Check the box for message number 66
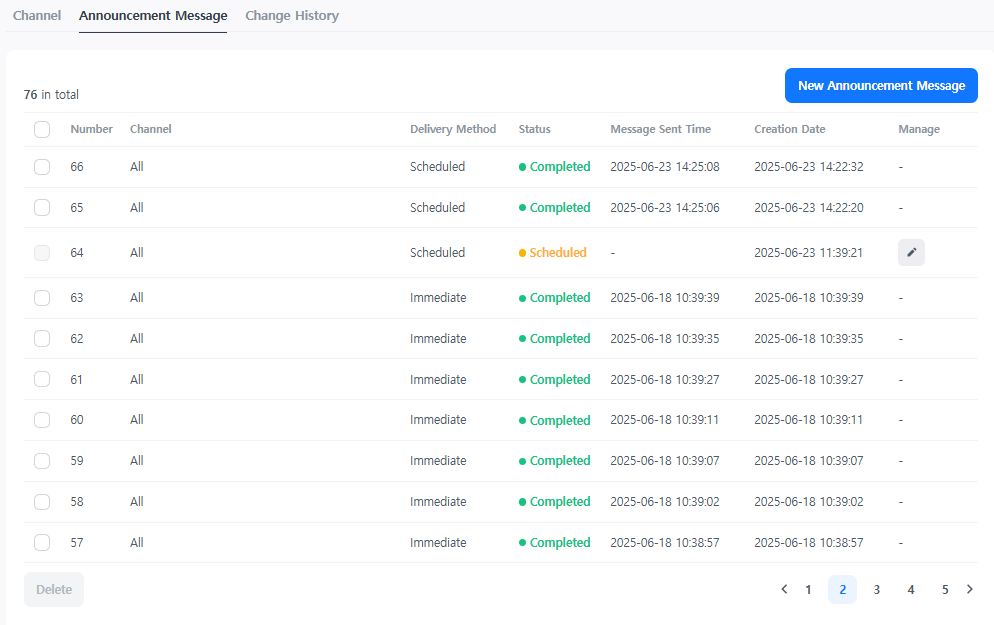The height and width of the screenshot is (625, 994). point(42,167)
